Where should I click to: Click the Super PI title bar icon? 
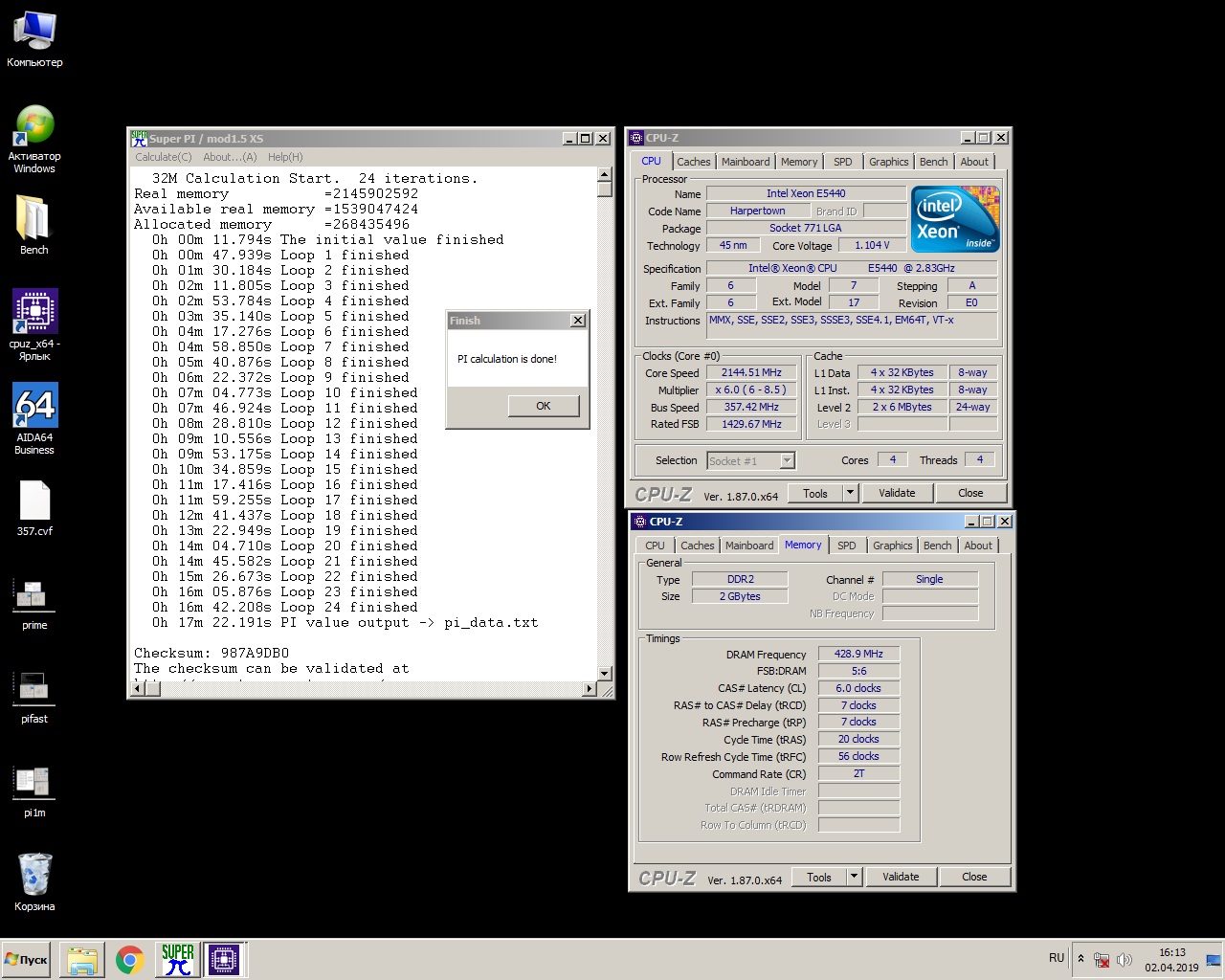140,138
